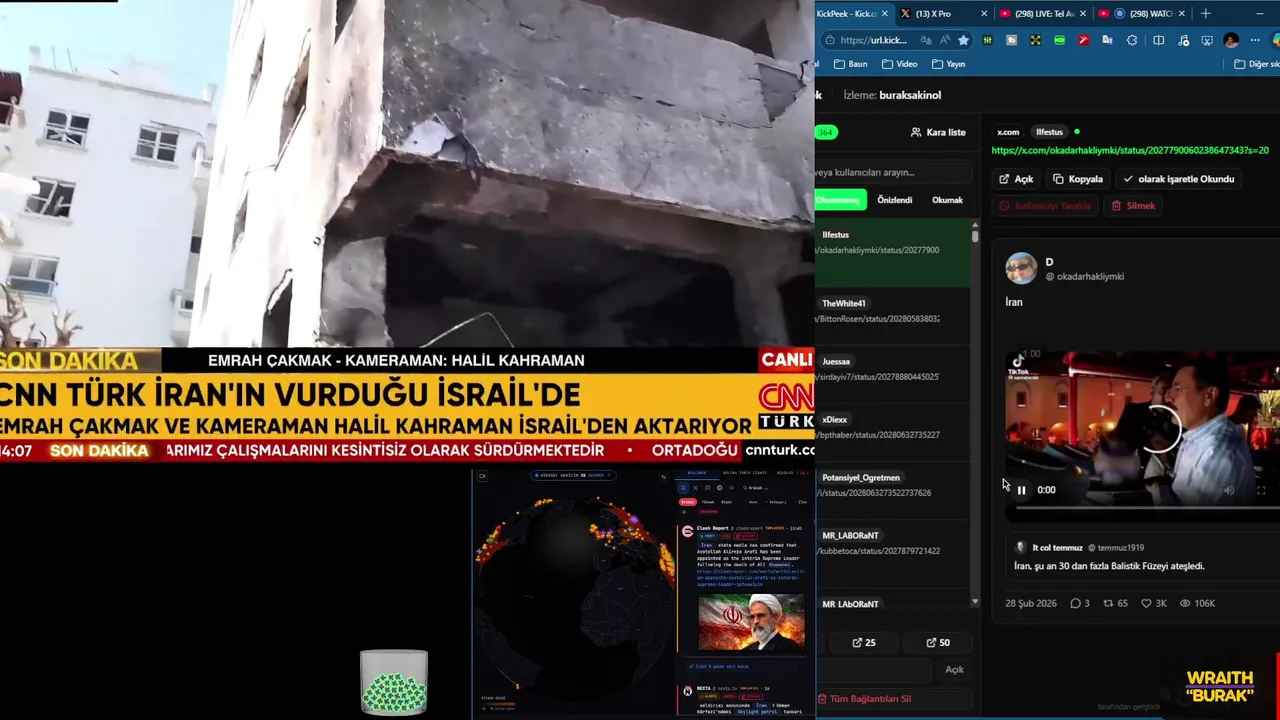Open the split screen toolbar icon

[x=1158, y=40]
